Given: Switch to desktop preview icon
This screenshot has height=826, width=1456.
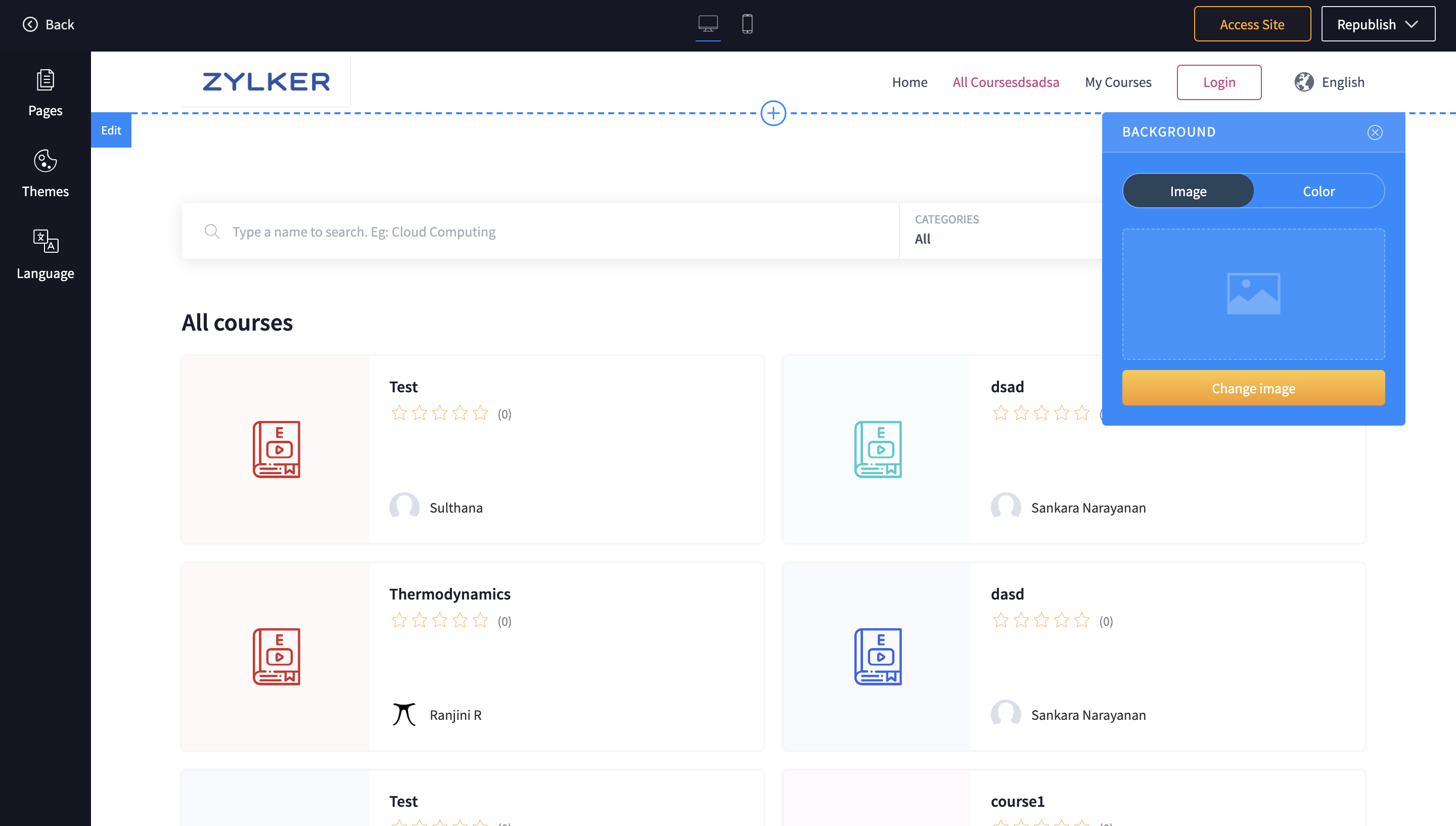Looking at the screenshot, I should 708,24.
